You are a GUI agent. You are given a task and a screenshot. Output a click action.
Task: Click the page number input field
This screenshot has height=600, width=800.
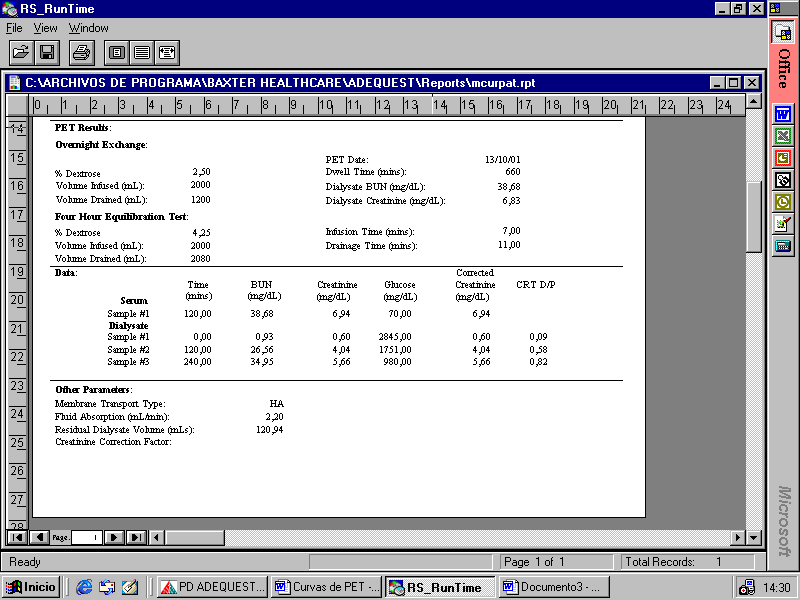point(86,537)
